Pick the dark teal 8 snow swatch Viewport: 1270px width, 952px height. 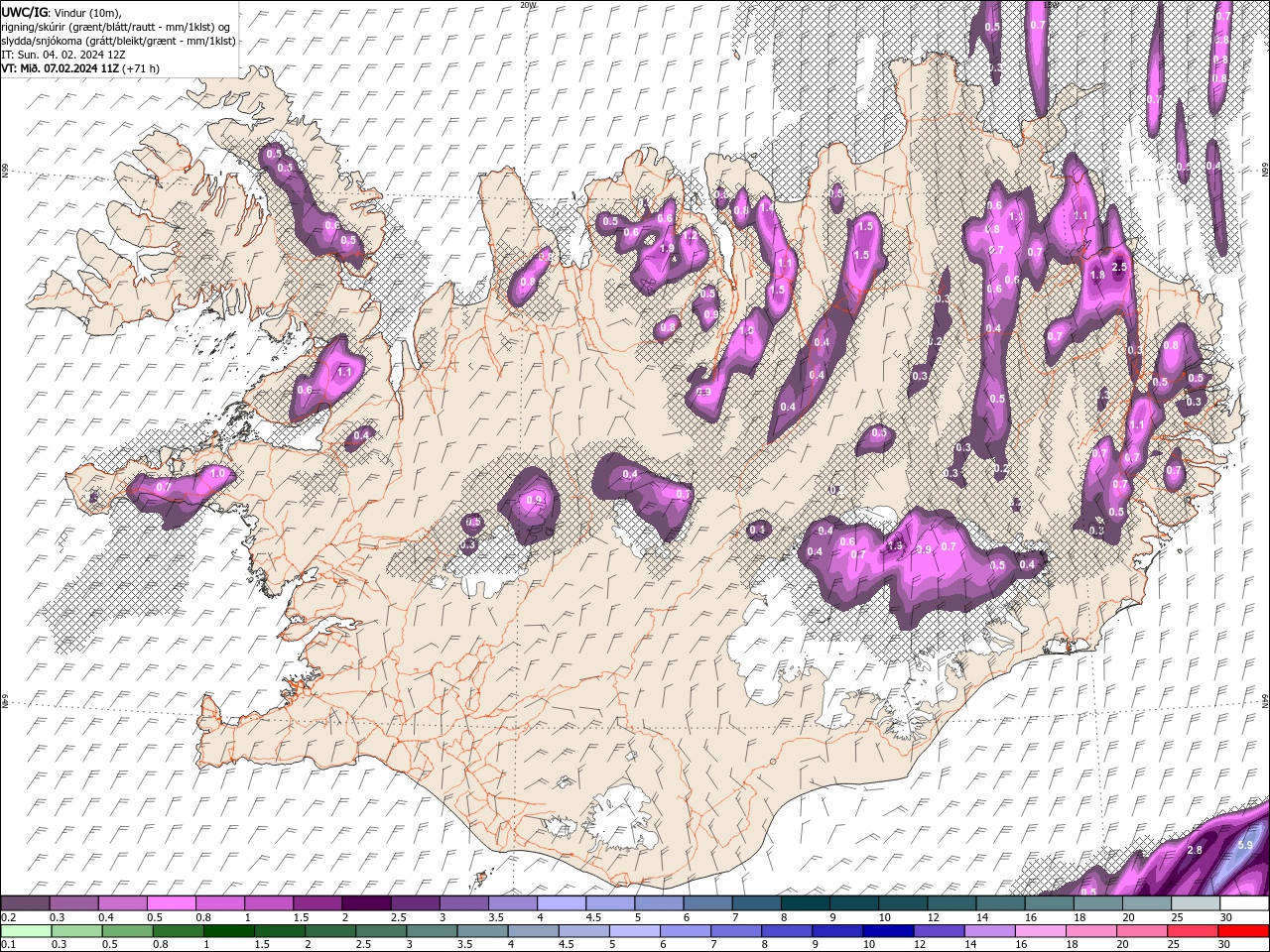(x=806, y=903)
